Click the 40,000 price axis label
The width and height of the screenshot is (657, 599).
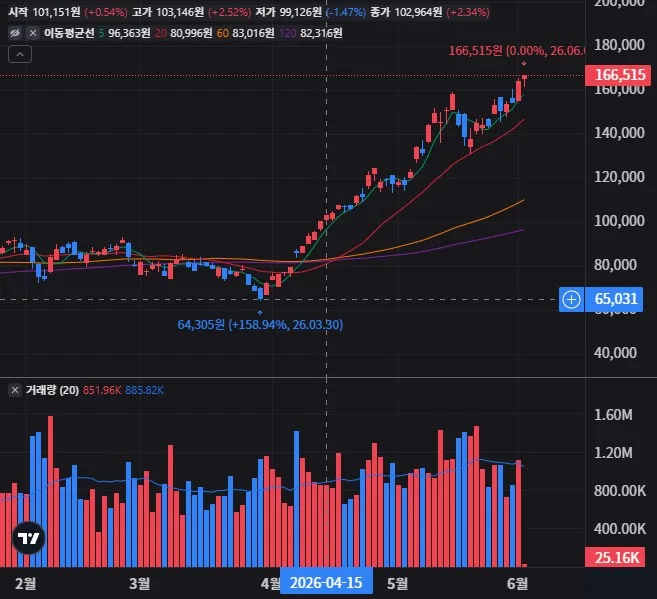pos(615,353)
